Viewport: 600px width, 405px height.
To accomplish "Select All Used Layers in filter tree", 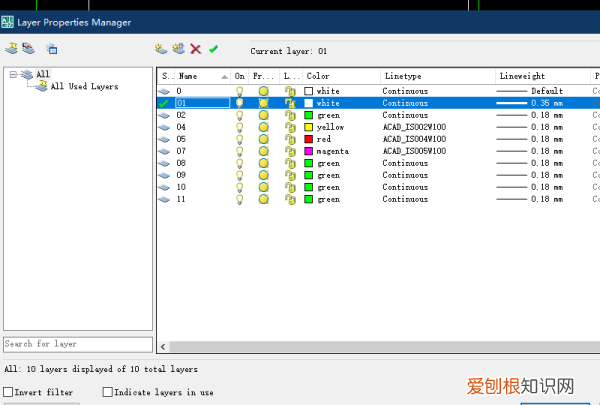I will pyautogui.click(x=84, y=87).
